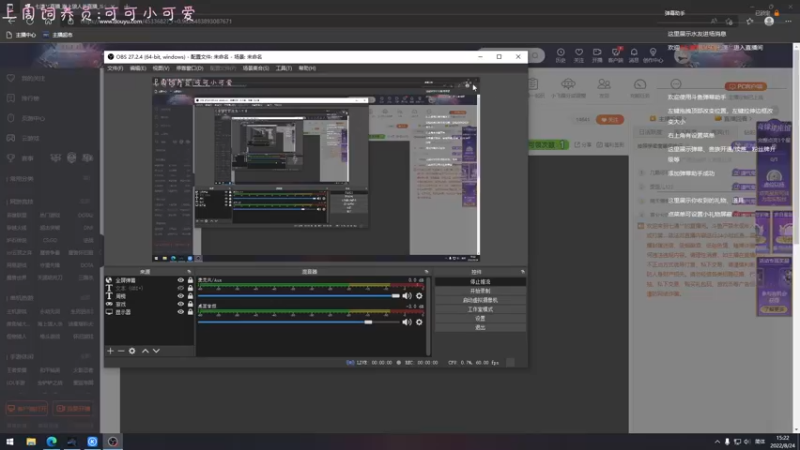Open the 视图(V) menu in OBS
The height and width of the screenshot is (450, 800).
[161, 68]
